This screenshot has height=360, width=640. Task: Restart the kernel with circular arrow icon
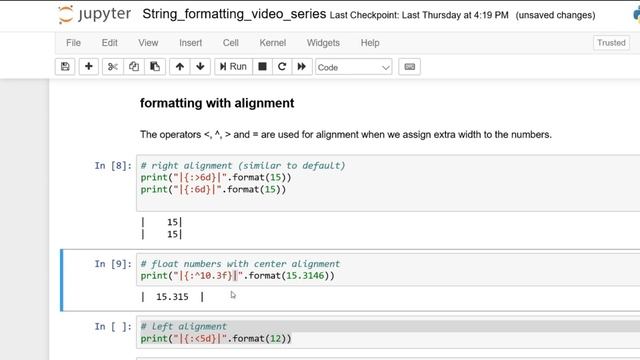click(x=282, y=67)
